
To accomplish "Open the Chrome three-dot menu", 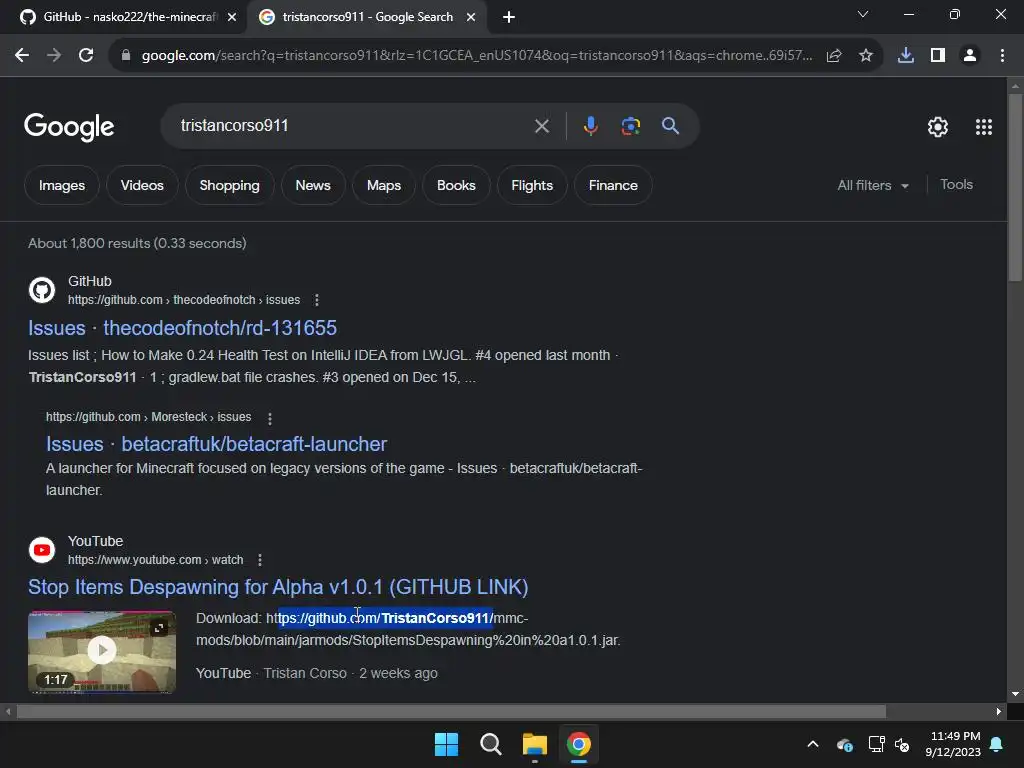I will [1002, 56].
